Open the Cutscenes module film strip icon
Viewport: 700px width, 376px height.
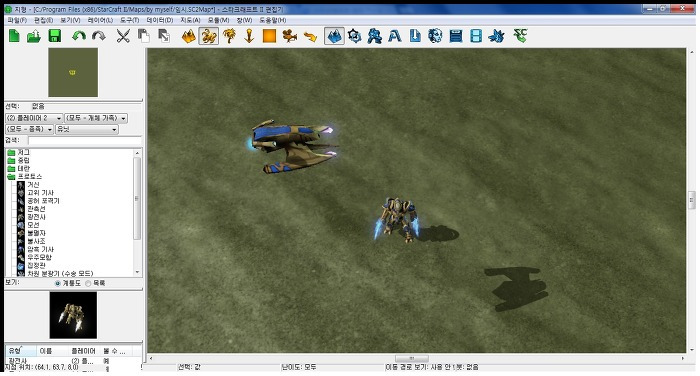tap(476, 36)
